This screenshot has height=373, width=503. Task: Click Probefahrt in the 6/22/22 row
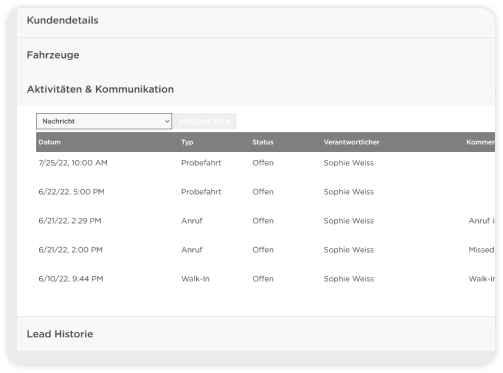pos(201,192)
